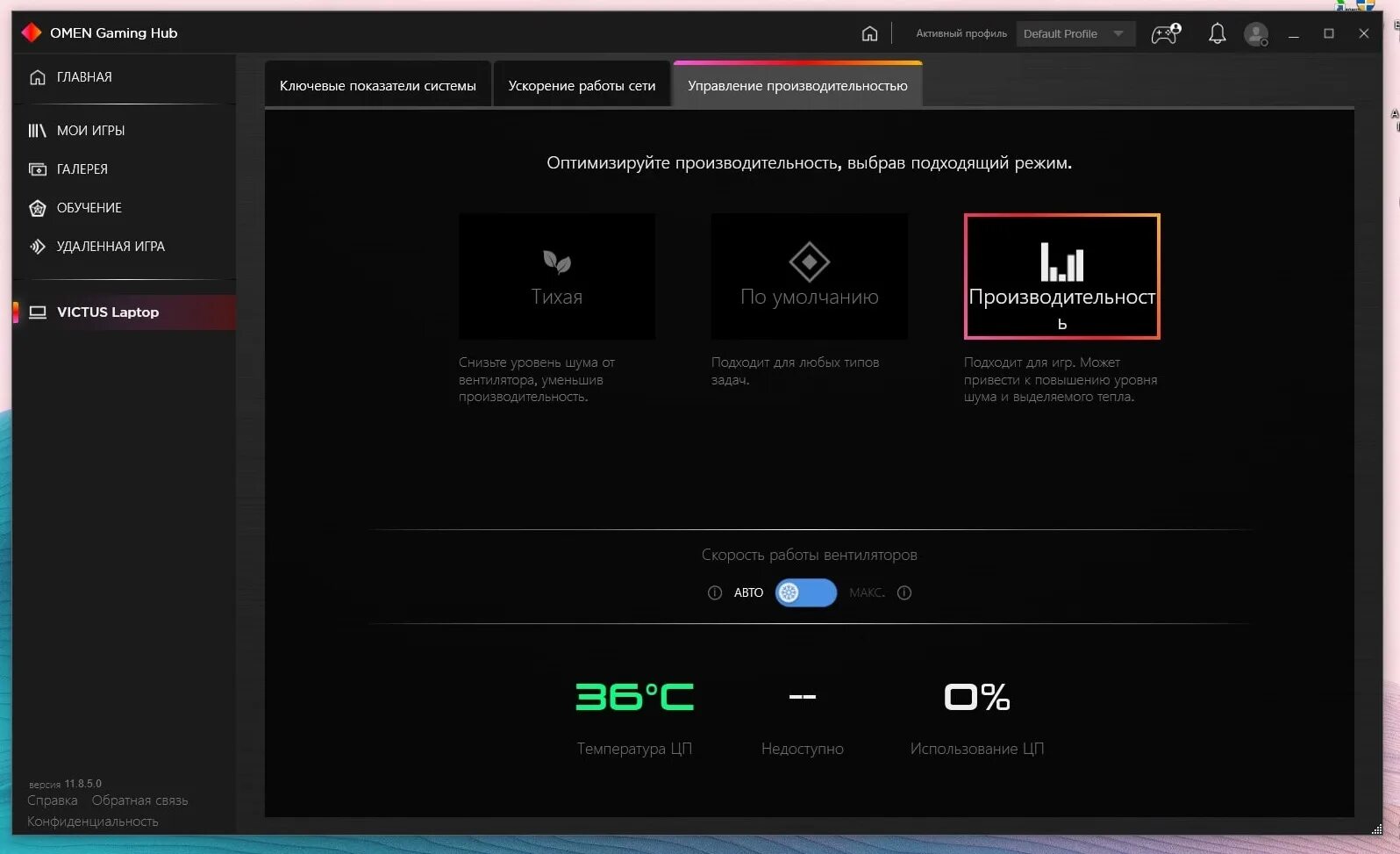Choose the Тихая mode card
Image resolution: width=1400 pixels, height=854 pixels.
557,276
